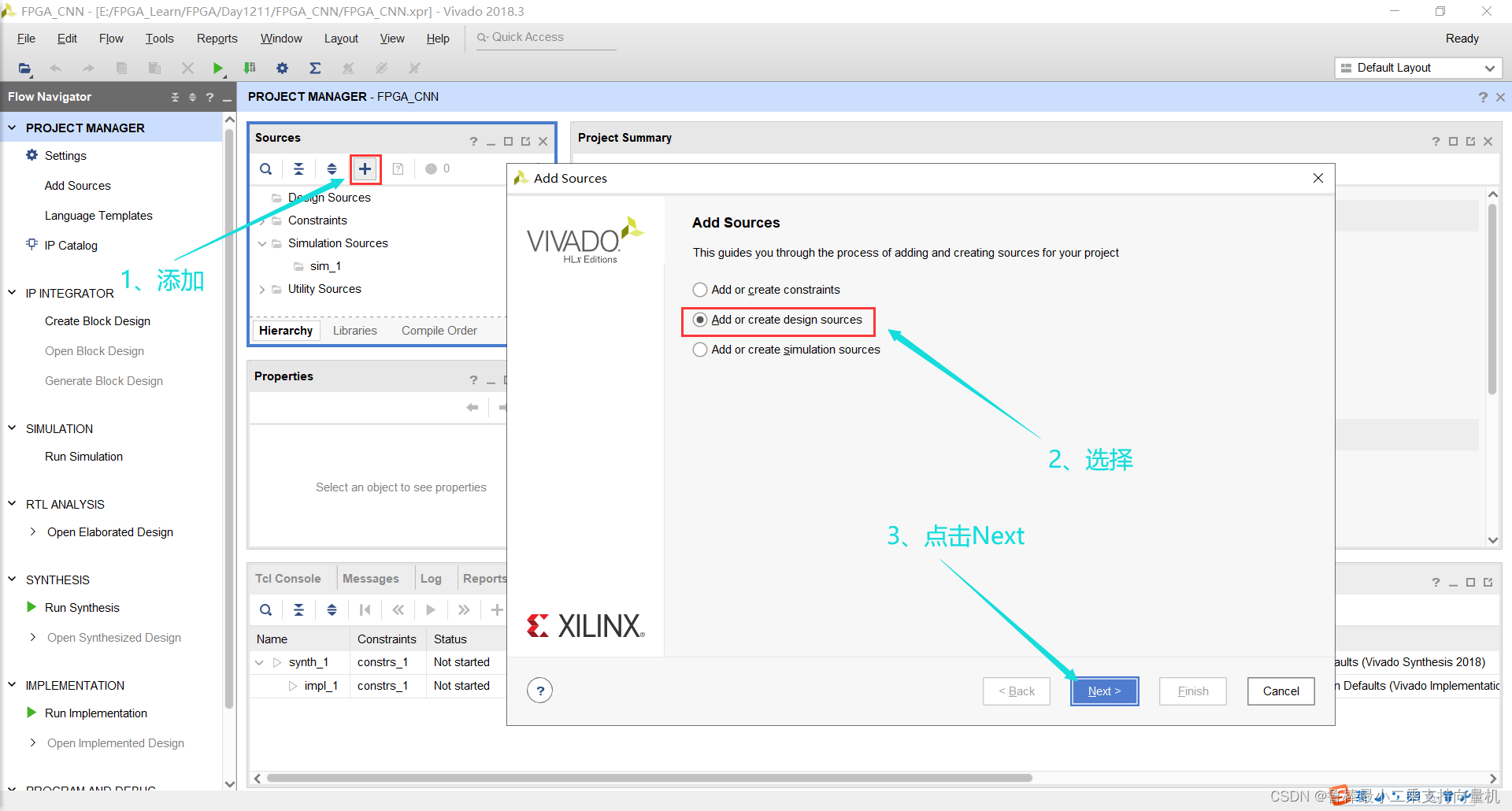Image resolution: width=1512 pixels, height=811 pixels.
Task: Click the disabled Back button
Action: (x=1017, y=691)
